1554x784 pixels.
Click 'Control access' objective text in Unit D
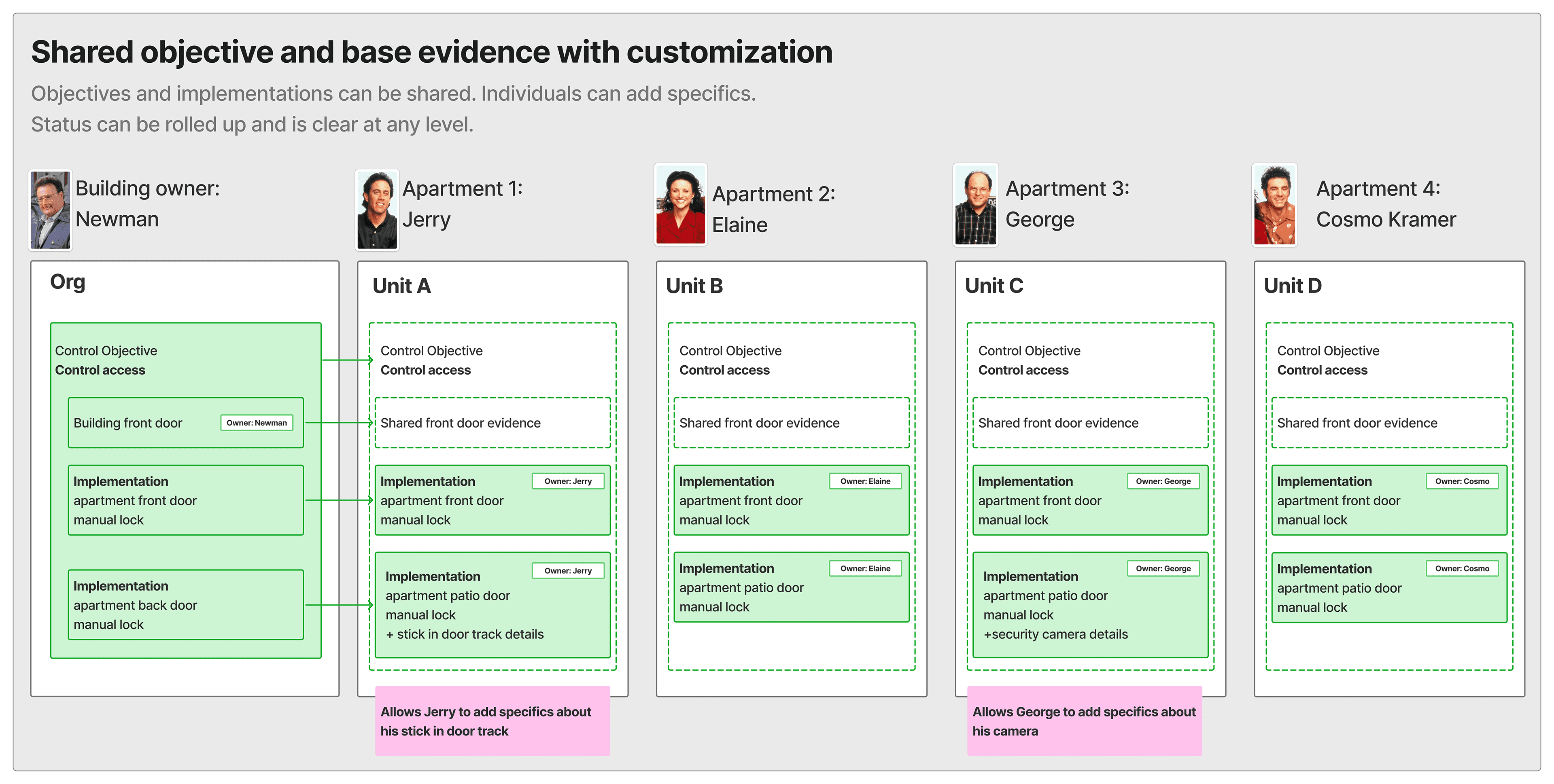1323,370
